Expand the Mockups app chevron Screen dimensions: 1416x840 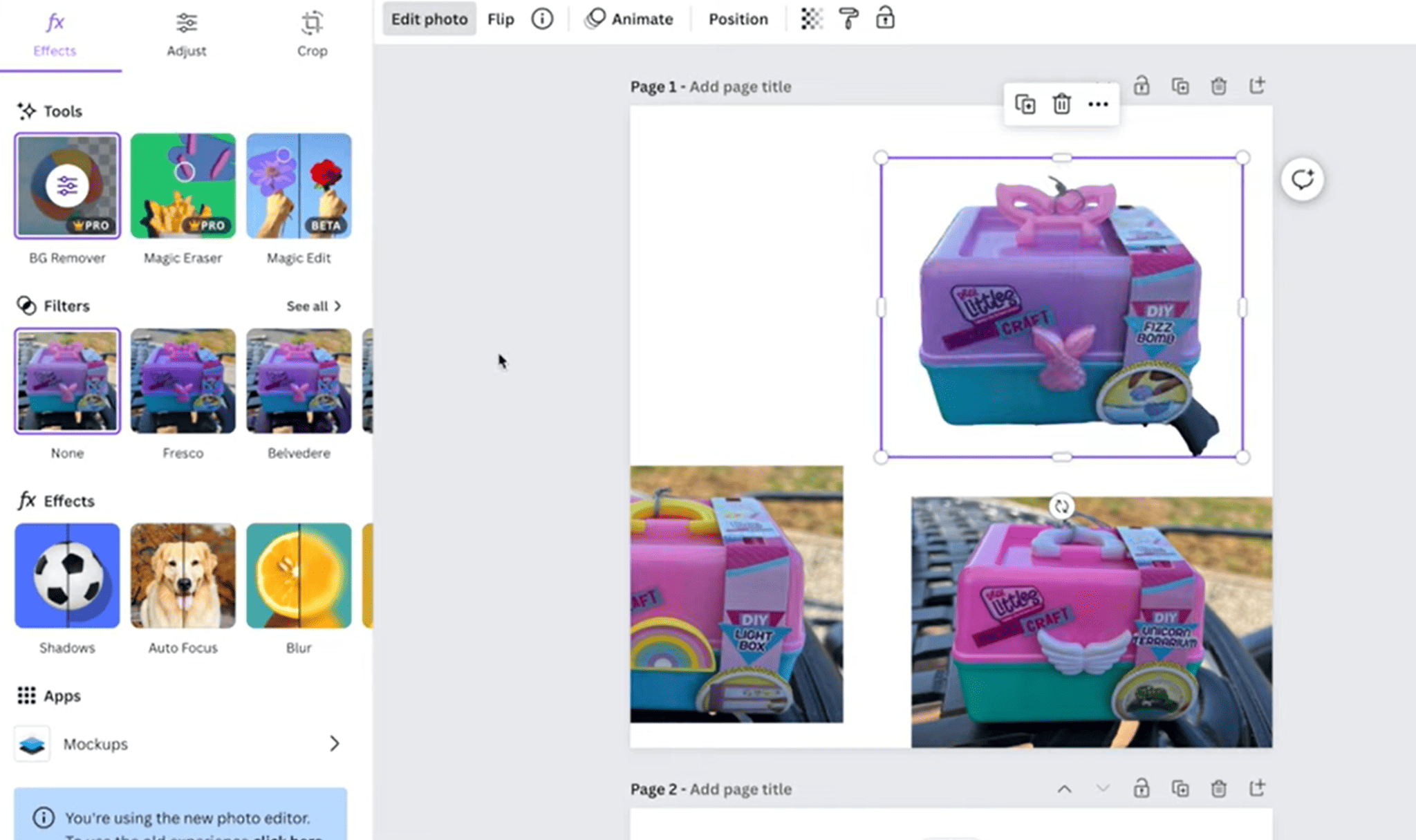pyautogui.click(x=334, y=743)
